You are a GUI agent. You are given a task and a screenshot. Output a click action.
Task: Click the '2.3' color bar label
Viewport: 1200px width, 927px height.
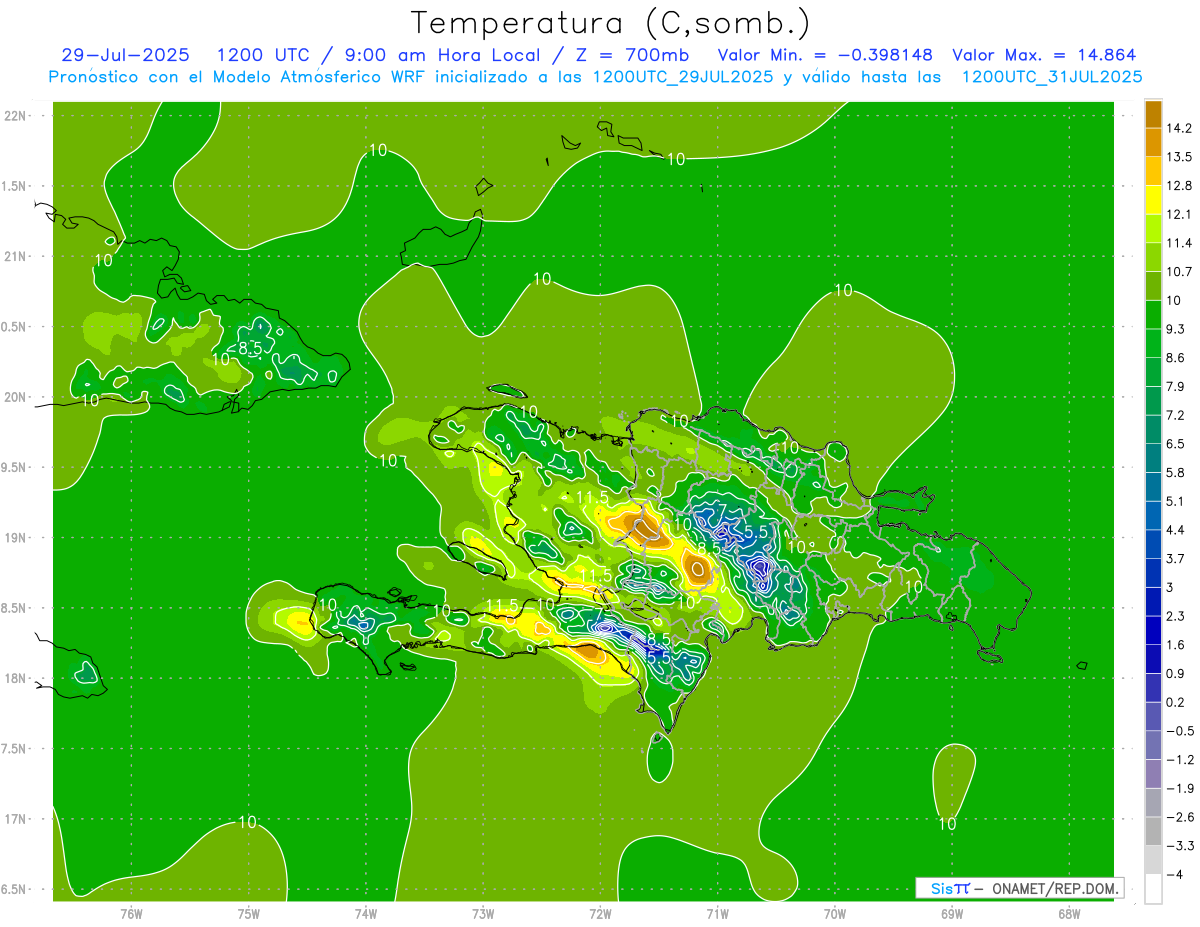(1176, 617)
